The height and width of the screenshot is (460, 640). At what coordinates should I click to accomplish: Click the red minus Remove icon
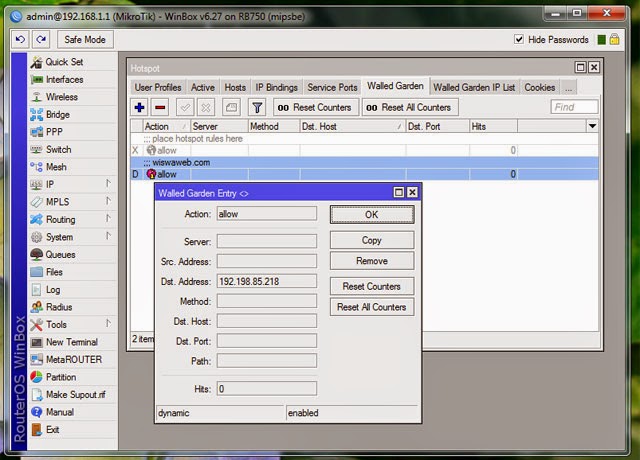tap(160, 107)
